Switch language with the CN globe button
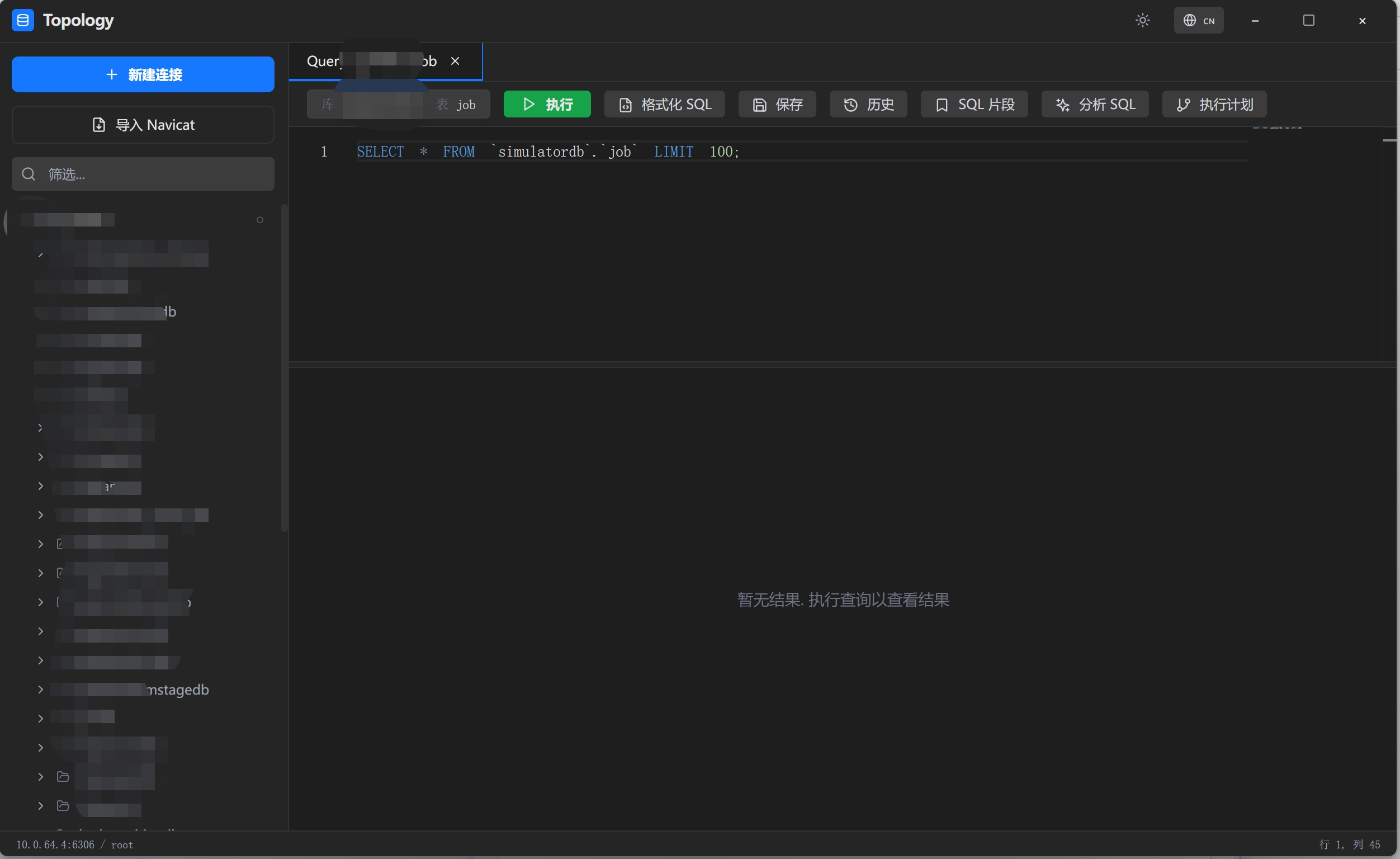1400x859 pixels. pos(1198,21)
